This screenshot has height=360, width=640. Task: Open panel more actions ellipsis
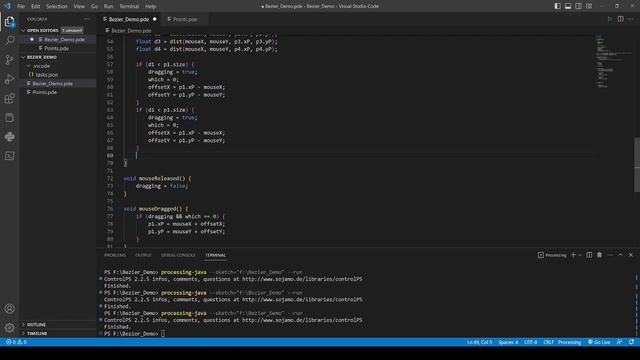pyautogui.click(x=610, y=255)
